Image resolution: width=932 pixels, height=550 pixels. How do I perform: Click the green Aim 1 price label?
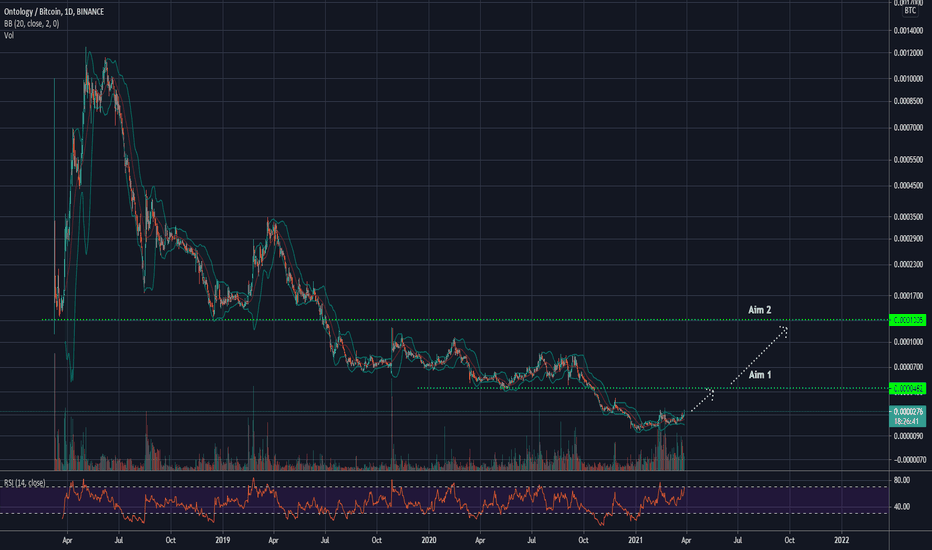pyautogui.click(x=908, y=389)
